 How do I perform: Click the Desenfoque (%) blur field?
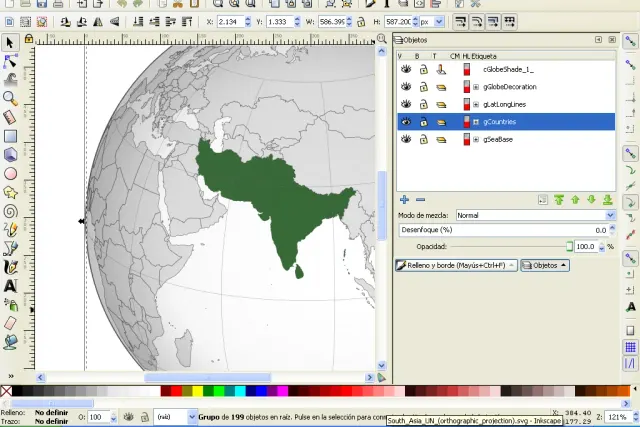click(x=503, y=230)
